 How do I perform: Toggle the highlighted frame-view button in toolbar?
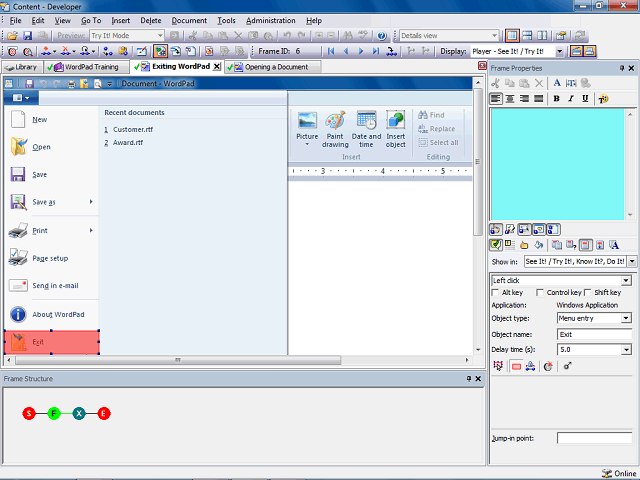pyautogui.click(x=512, y=36)
